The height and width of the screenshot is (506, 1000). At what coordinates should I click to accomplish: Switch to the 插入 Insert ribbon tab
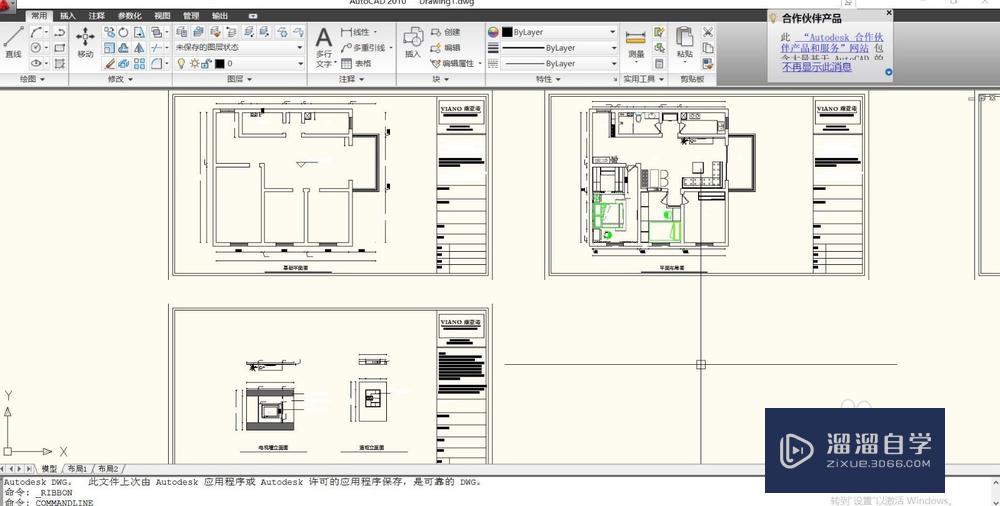pos(68,15)
